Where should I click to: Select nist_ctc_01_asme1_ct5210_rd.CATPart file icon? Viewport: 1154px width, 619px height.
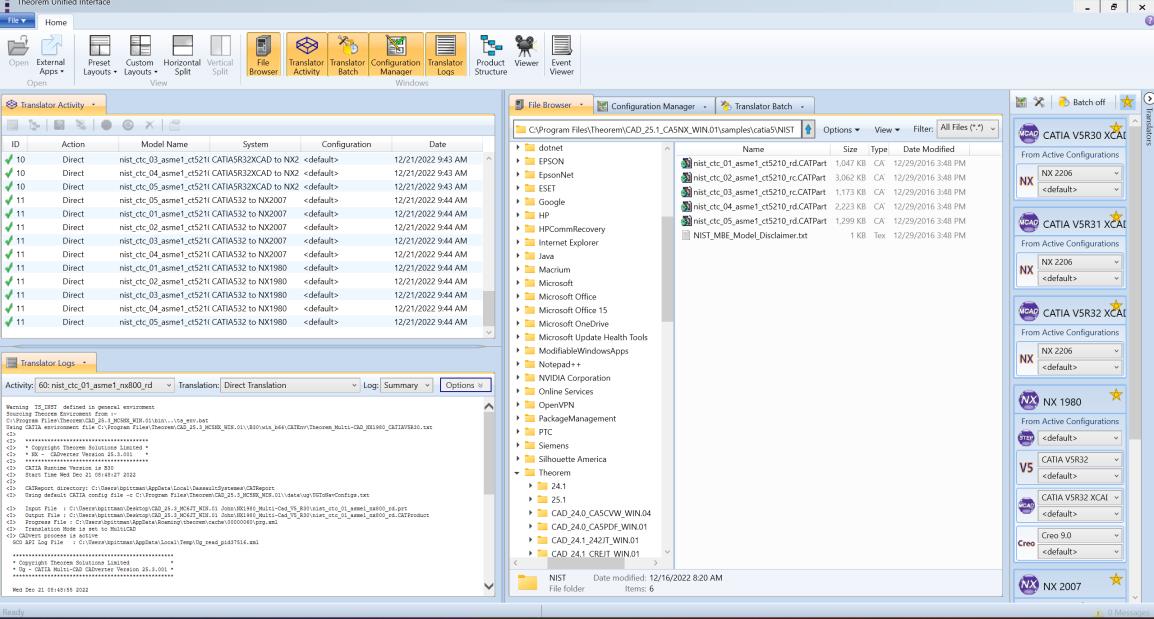point(686,163)
